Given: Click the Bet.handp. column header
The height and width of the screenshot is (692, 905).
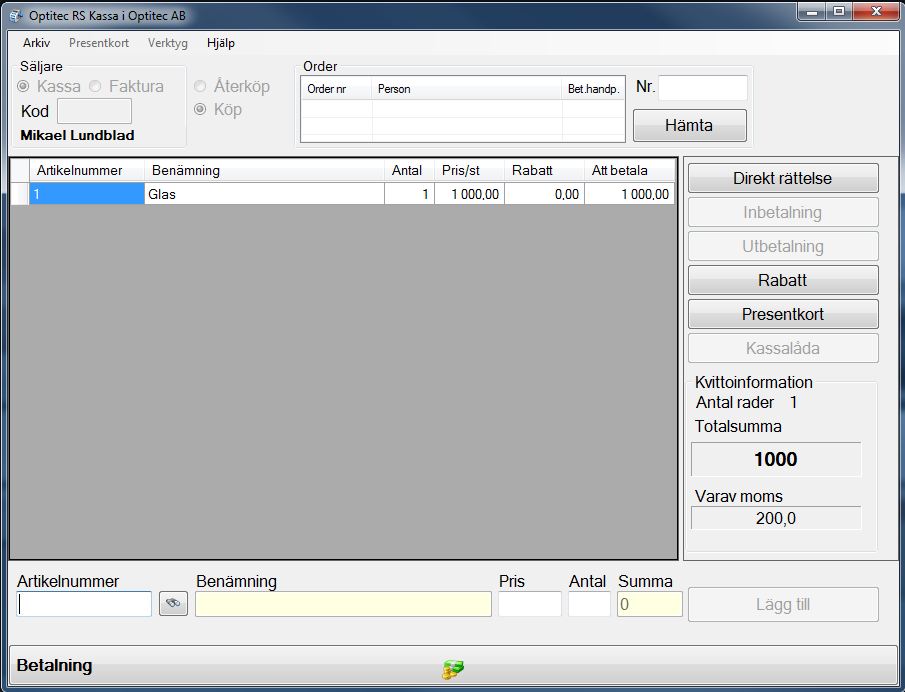Looking at the screenshot, I should click(x=593, y=89).
